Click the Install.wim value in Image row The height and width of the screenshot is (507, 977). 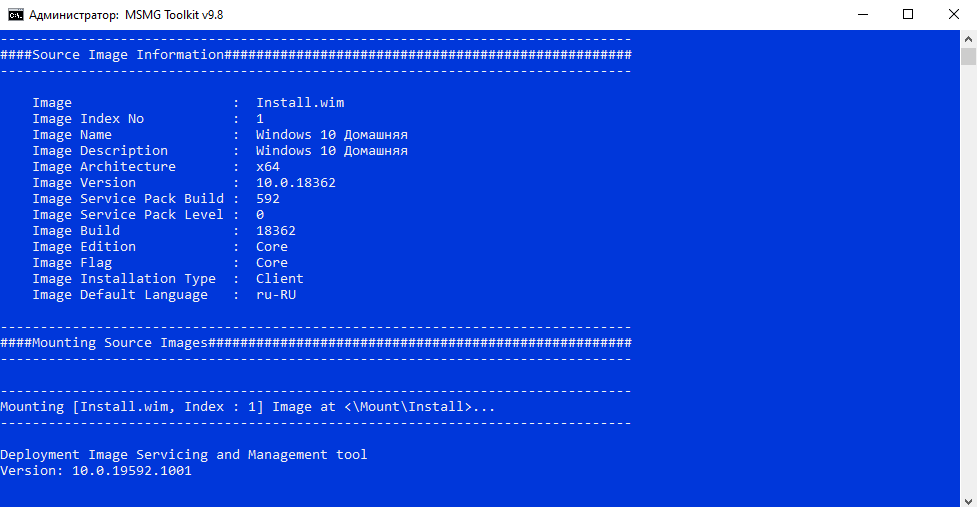(300, 103)
